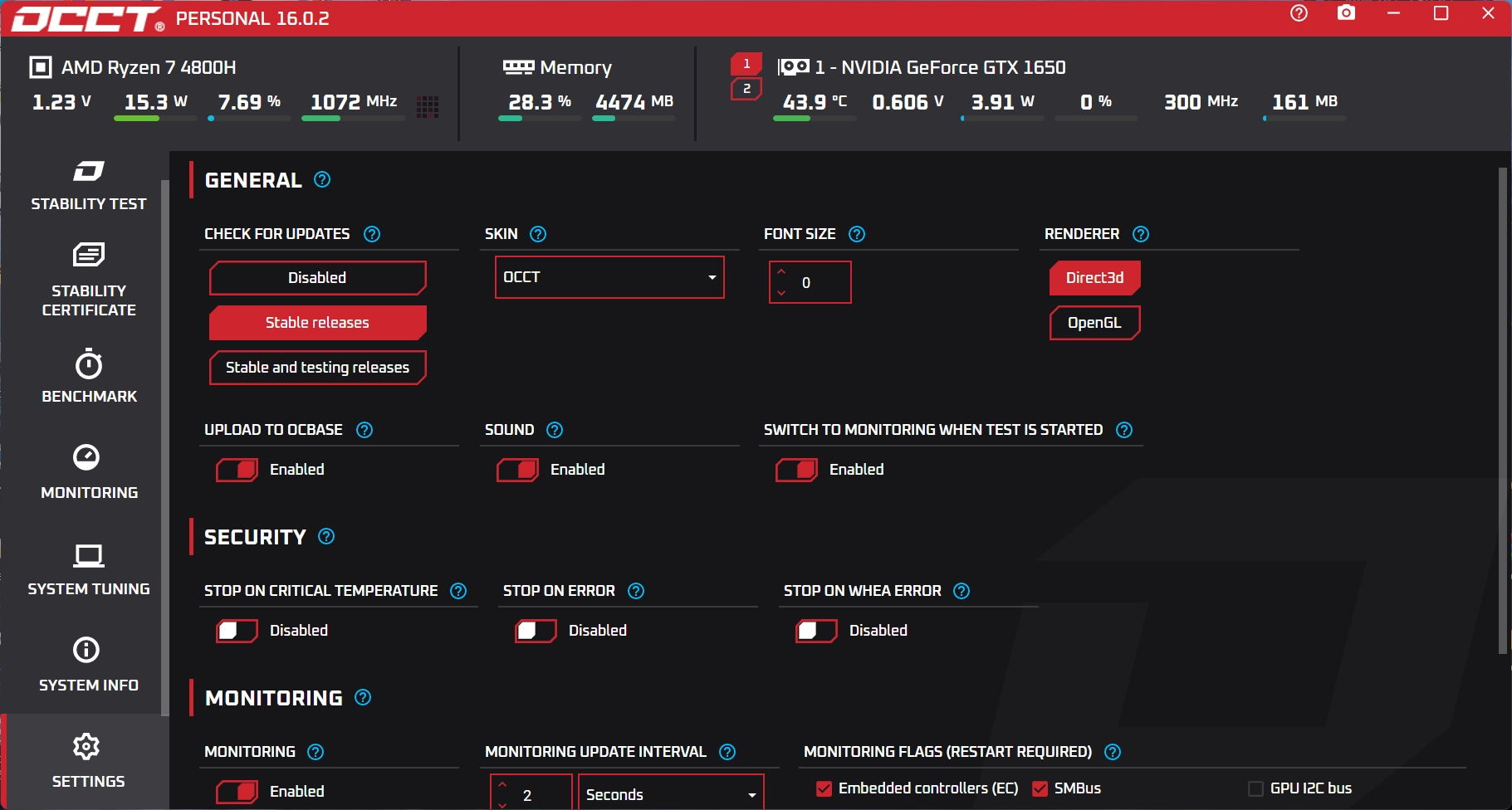Show help for Stop On WHEA Error
The width and height of the screenshot is (1512, 810).
point(962,591)
